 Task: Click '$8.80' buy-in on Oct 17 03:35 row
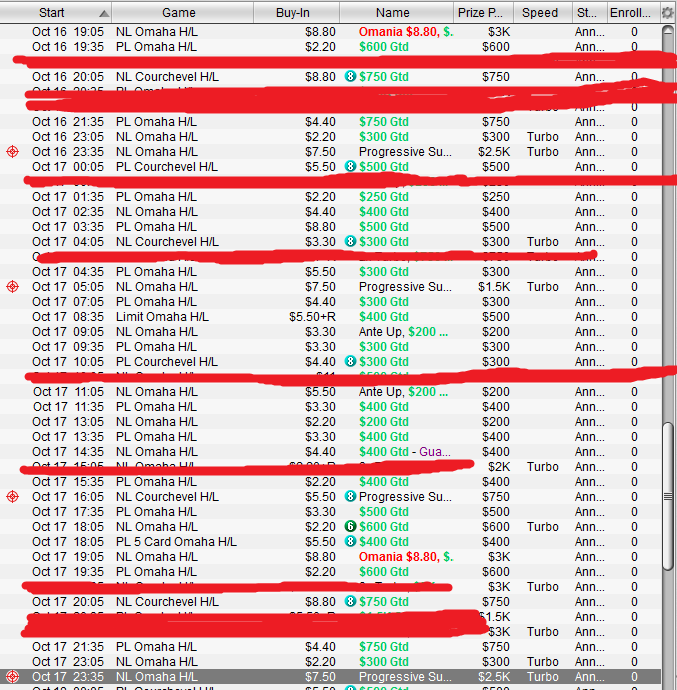(320, 227)
